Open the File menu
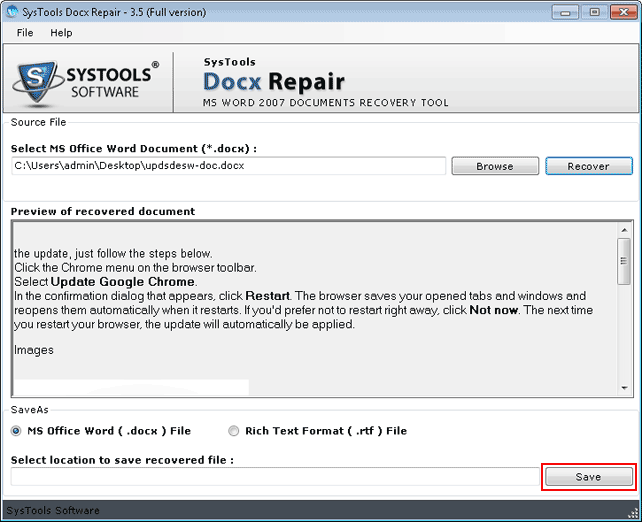The image size is (642, 522). pos(25,33)
